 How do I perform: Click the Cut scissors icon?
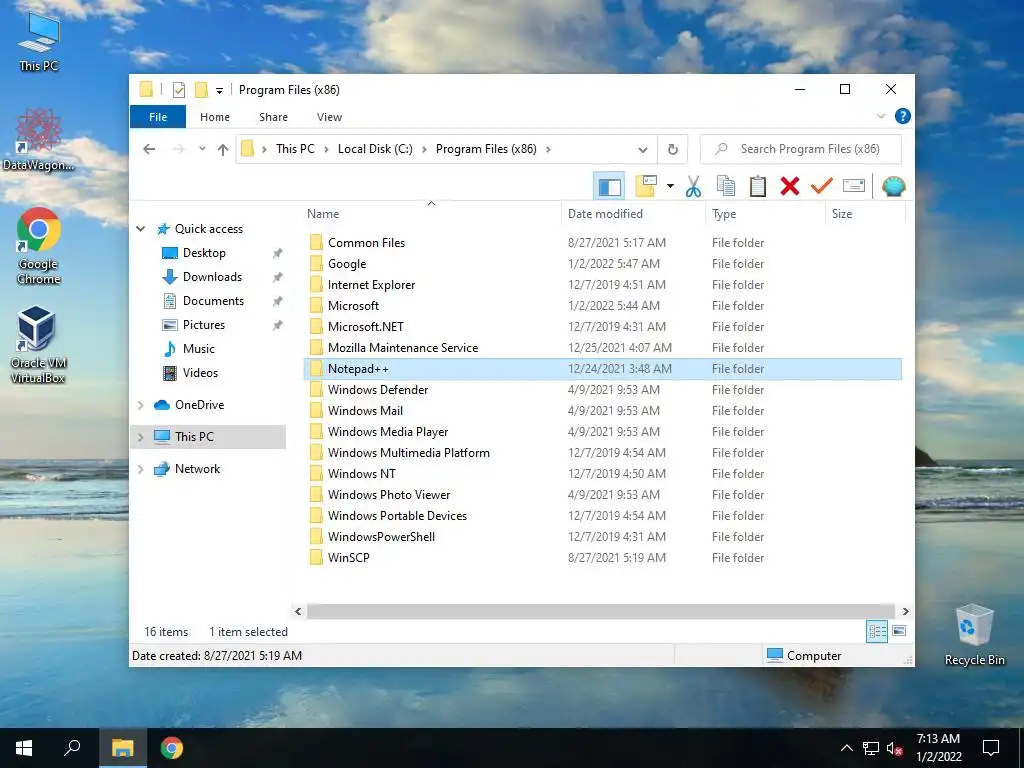pos(693,186)
